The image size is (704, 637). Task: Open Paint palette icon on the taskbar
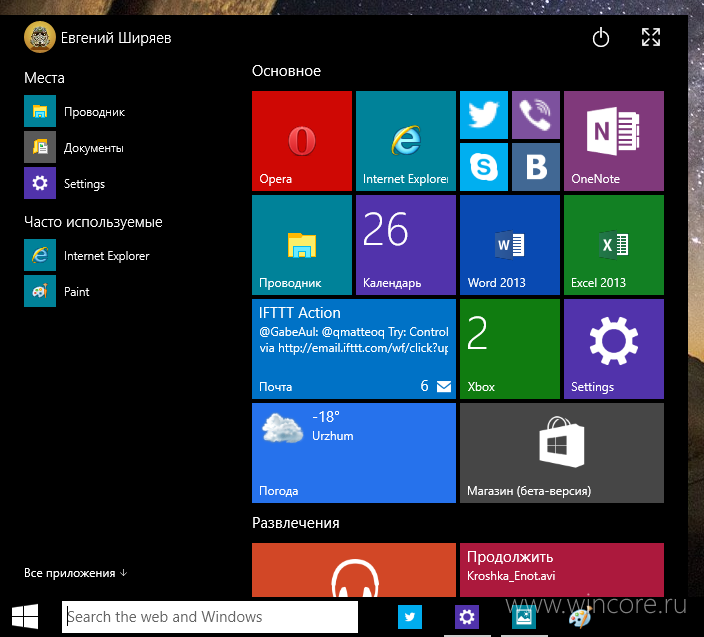tap(581, 617)
